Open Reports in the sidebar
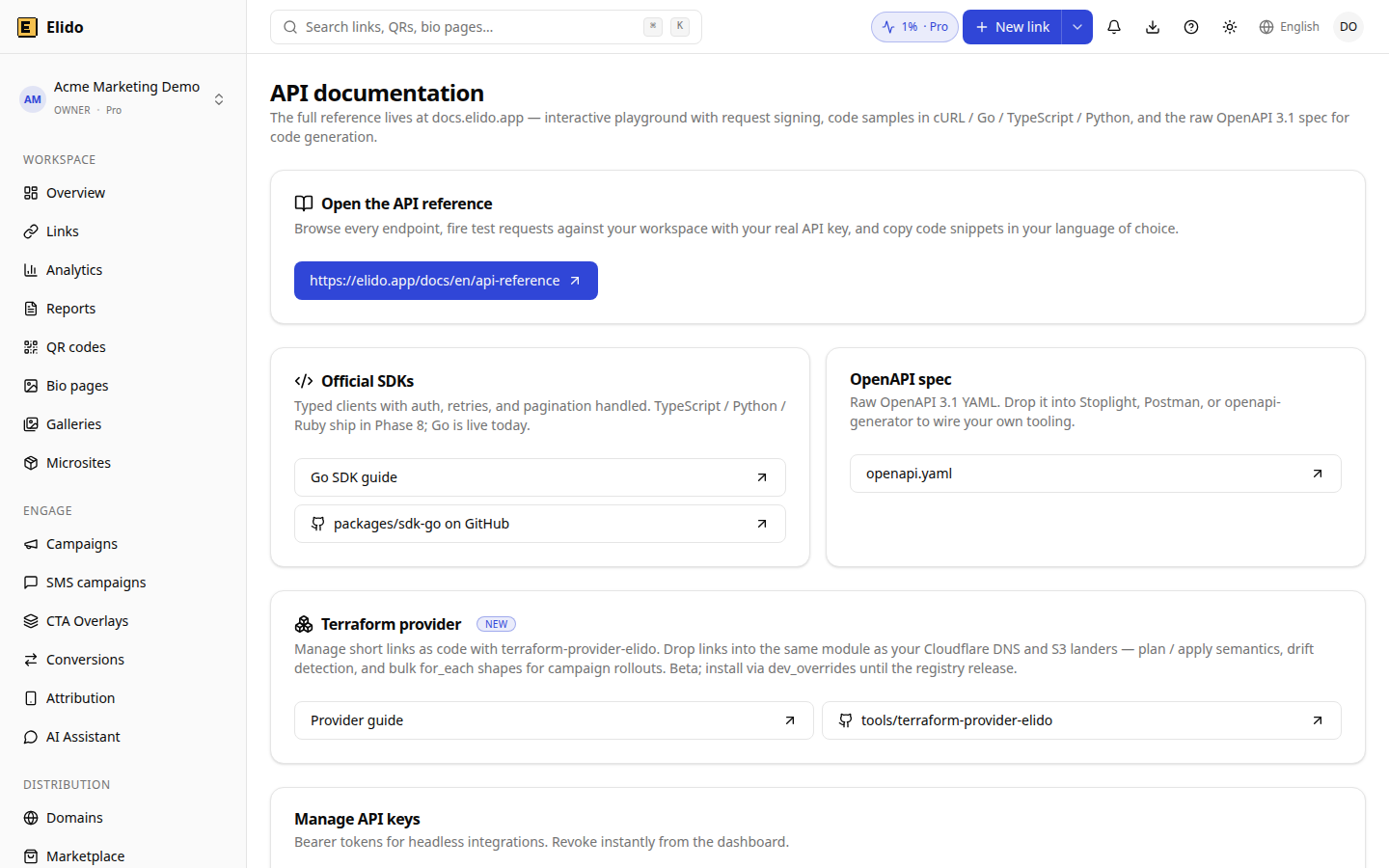The width and height of the screenshot is (1389, 868). point(123,309)
